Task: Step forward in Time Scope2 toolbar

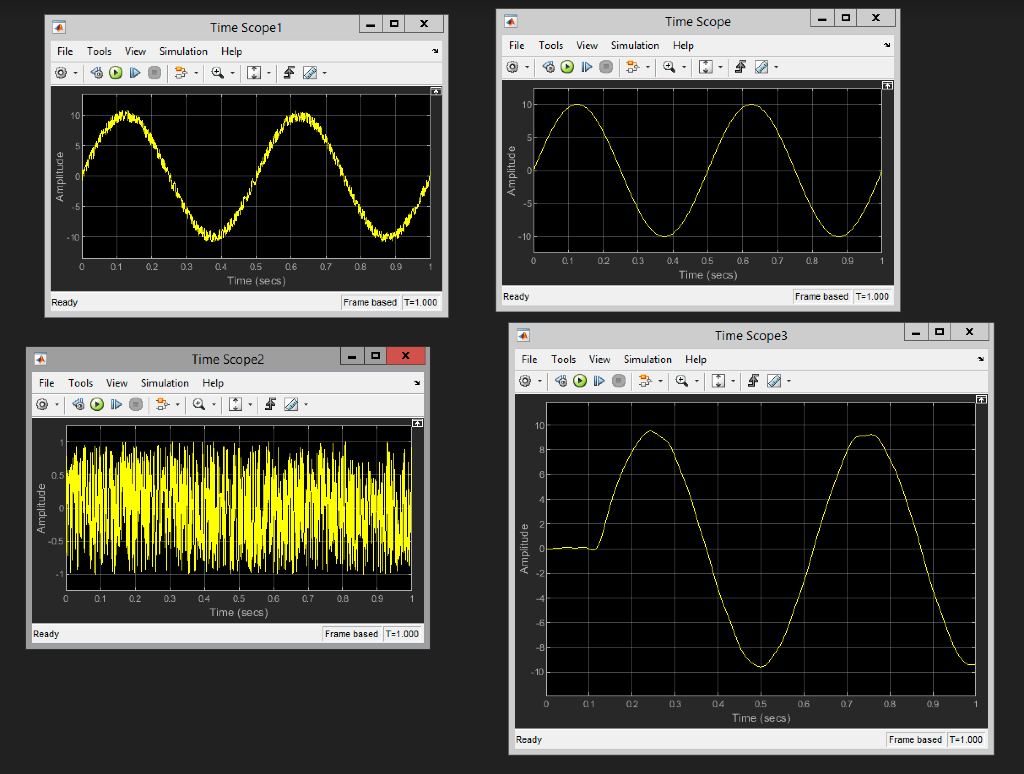Action: pos(116,405)
